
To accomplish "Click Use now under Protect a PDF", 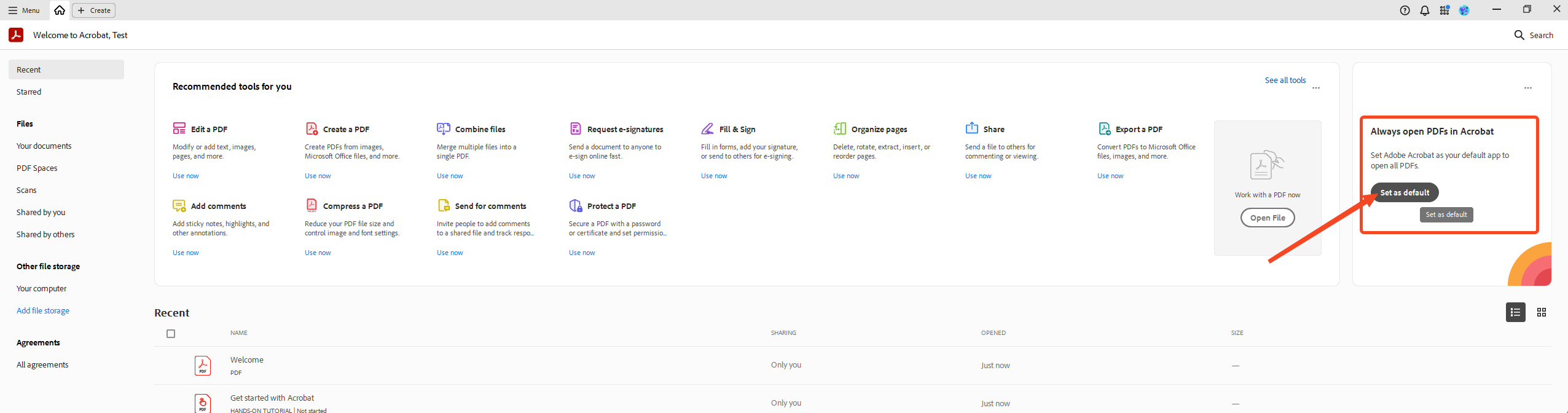I will click(x=582, y=253).
